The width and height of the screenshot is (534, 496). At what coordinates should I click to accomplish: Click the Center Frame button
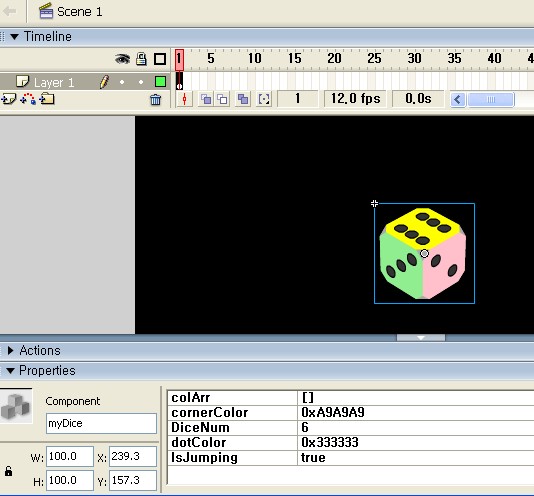point(185,99)
